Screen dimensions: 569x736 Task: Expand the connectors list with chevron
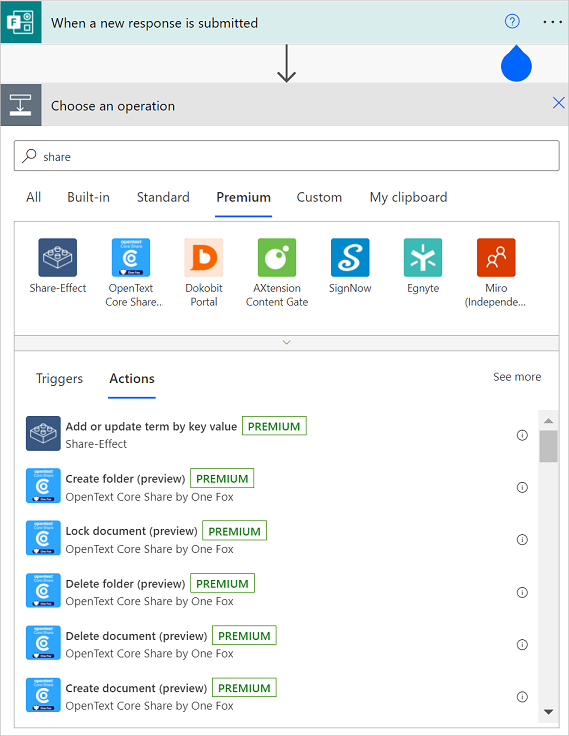pos(286,343)
